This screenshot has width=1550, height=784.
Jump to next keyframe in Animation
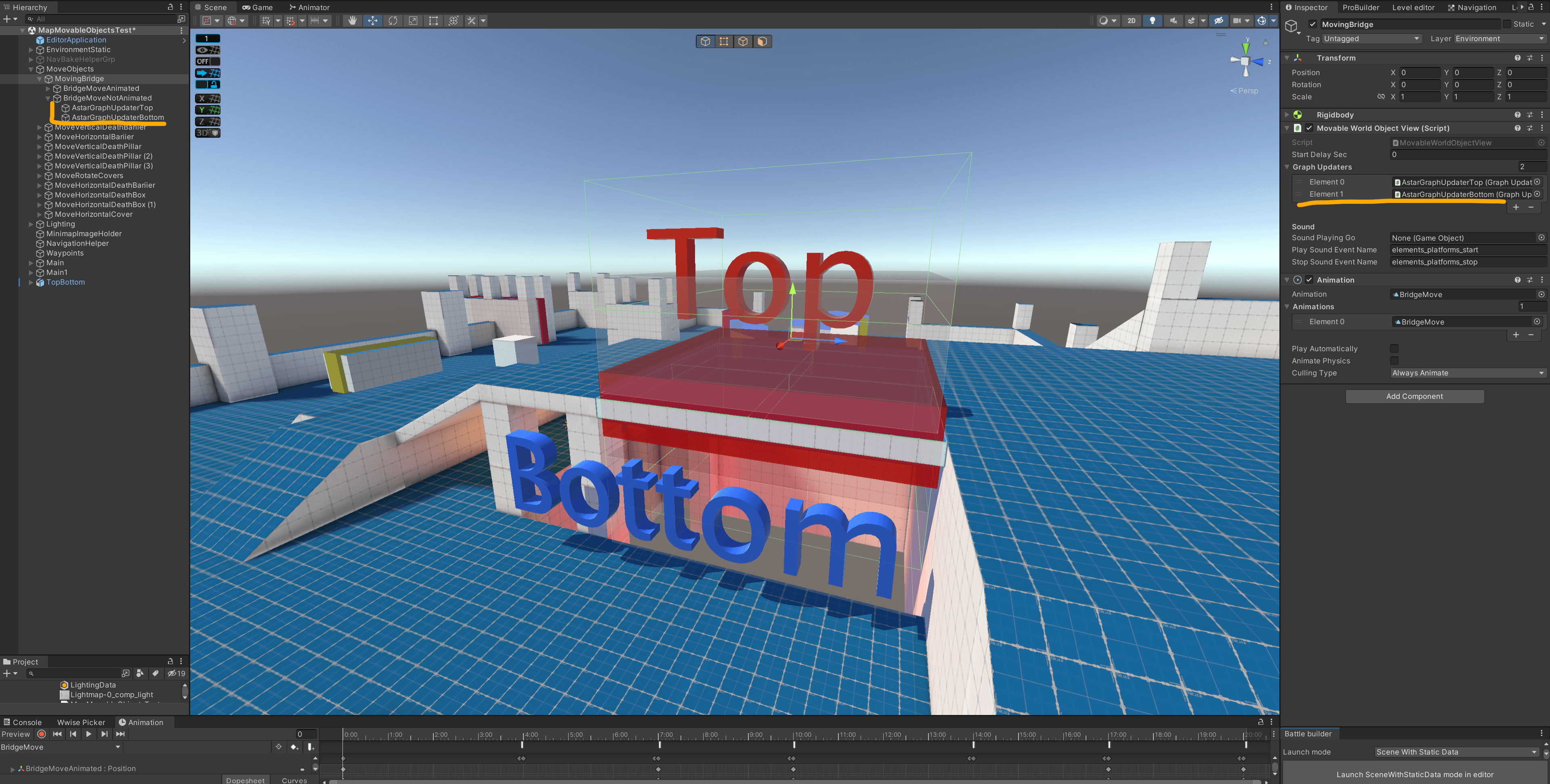coord(104,734)
